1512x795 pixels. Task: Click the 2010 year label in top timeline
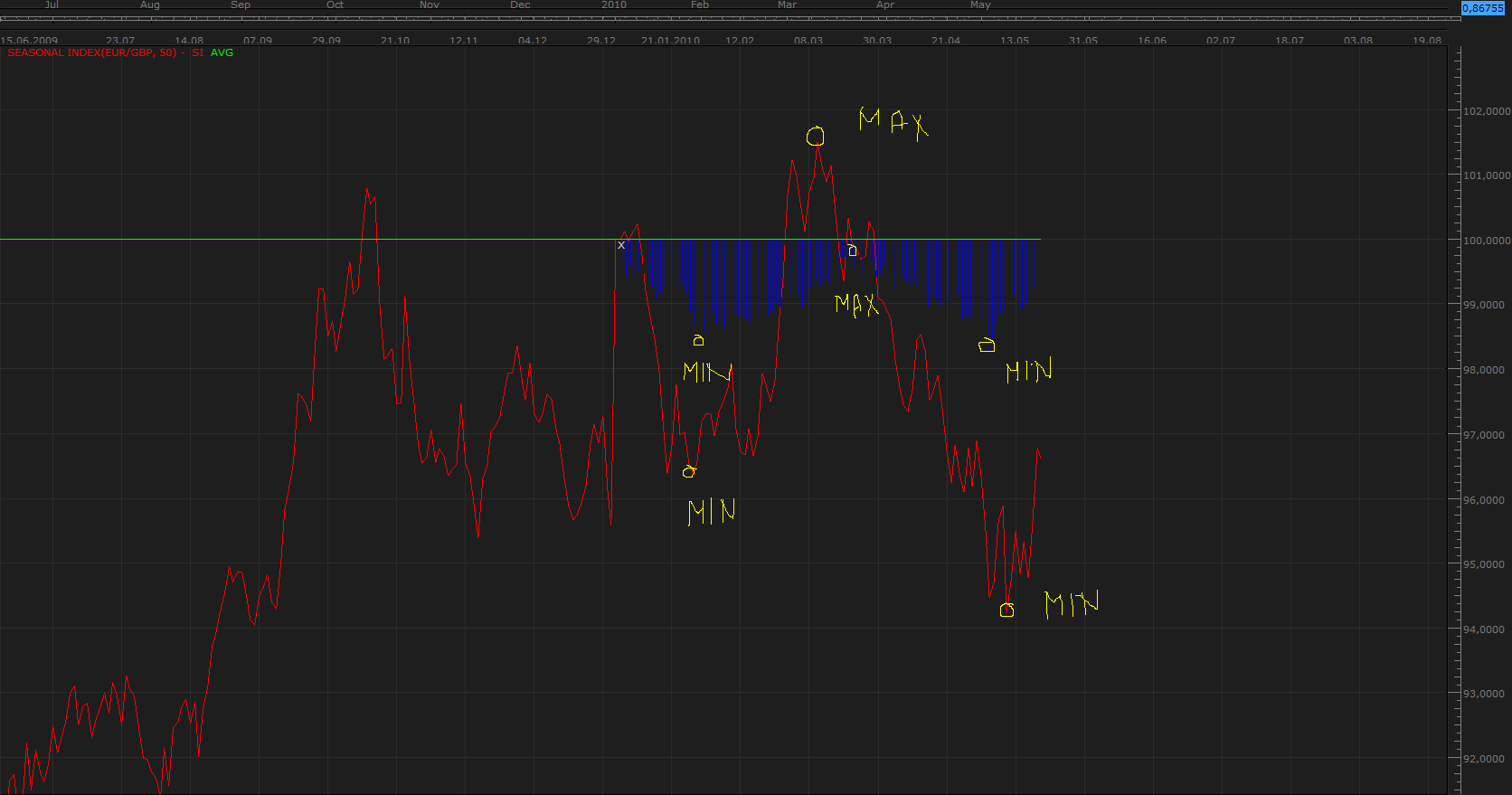point(614,5)
